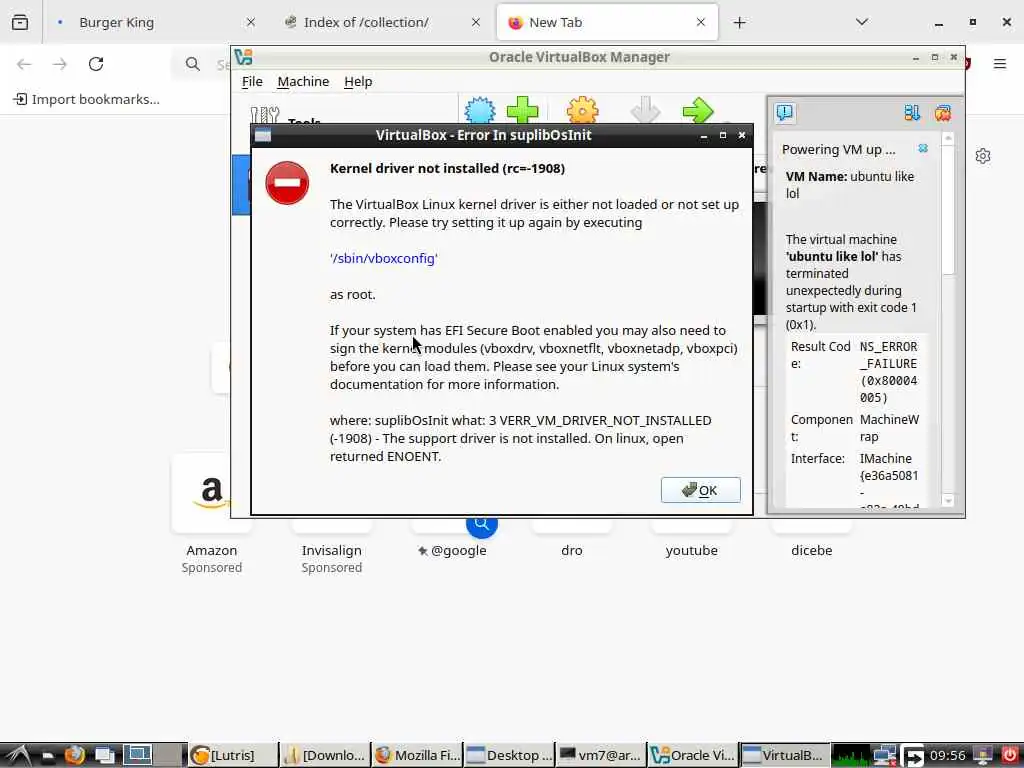This screenshot has height=768, width=1024.
Task: Switch to the Oracle Vi... taskbar entry
Action: (x=692, y=756)
